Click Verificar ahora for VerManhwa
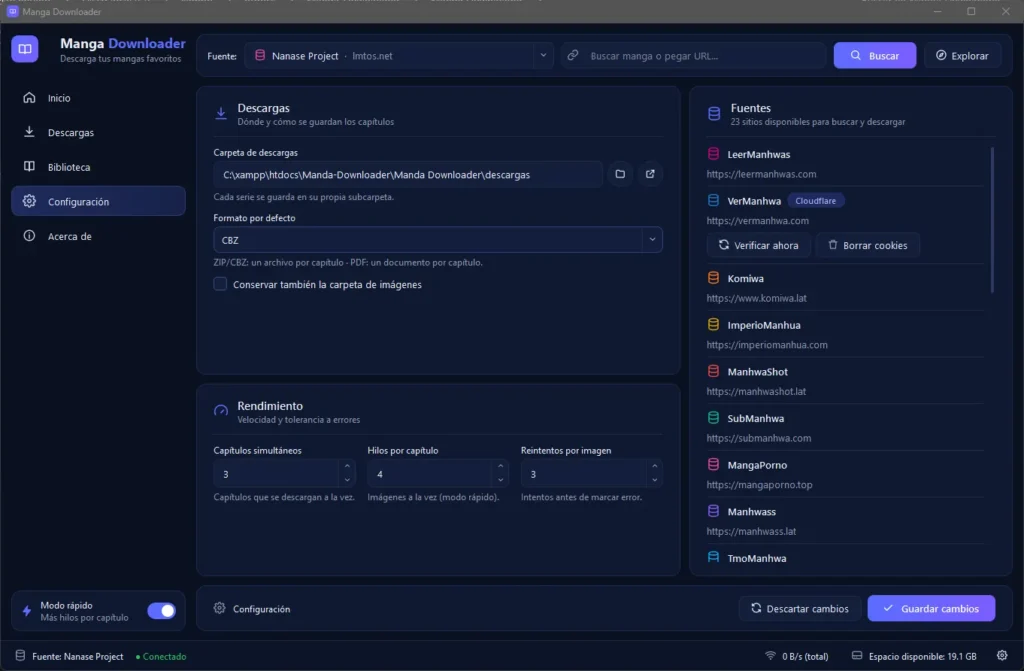This screenshot has height=671, width=1024. click(x=758, y=245)
